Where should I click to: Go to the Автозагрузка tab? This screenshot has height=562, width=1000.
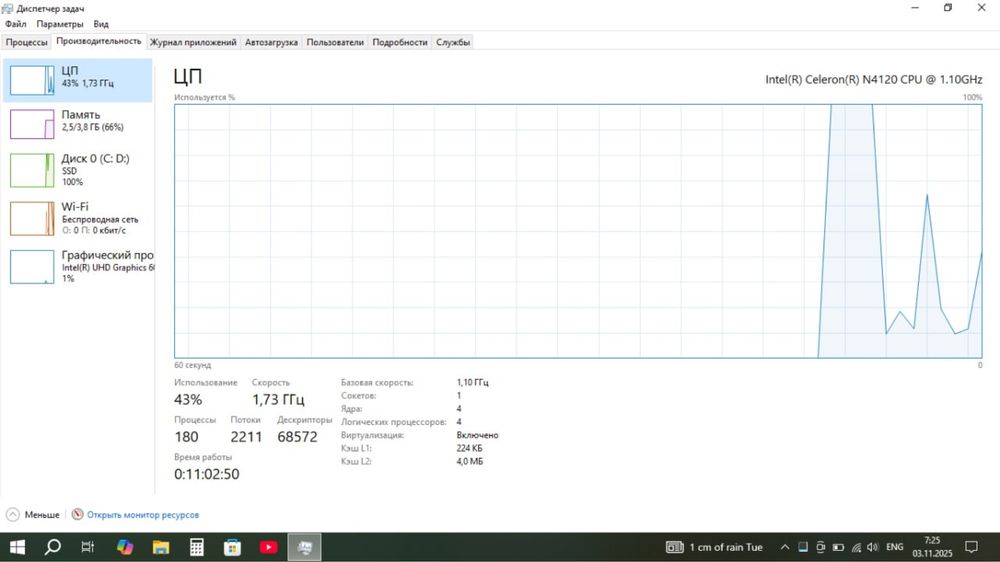click(271, 42)
